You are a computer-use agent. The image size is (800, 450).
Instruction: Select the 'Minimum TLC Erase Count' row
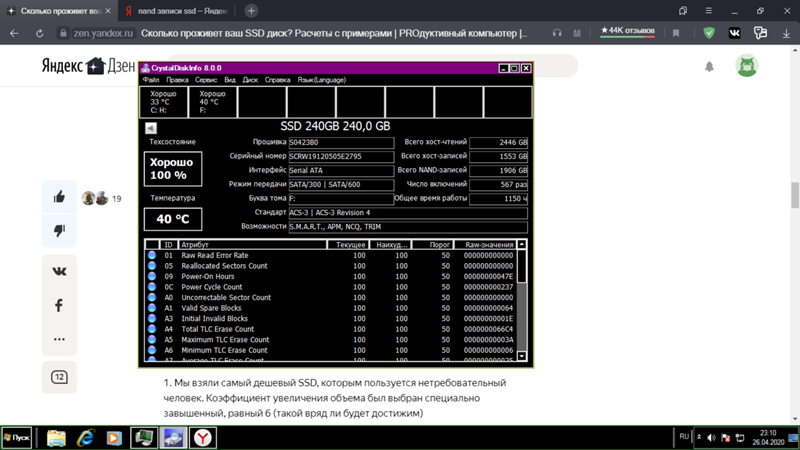coord(330,350)
